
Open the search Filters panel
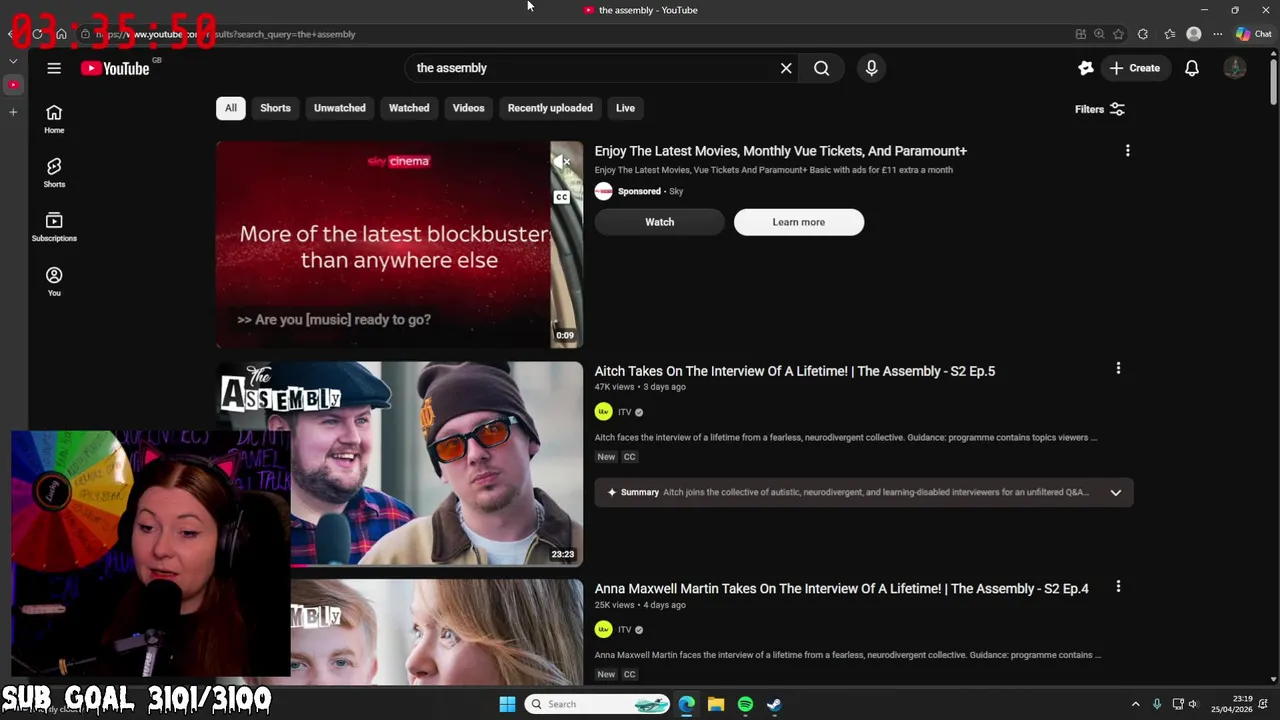tap(1100, 109)
